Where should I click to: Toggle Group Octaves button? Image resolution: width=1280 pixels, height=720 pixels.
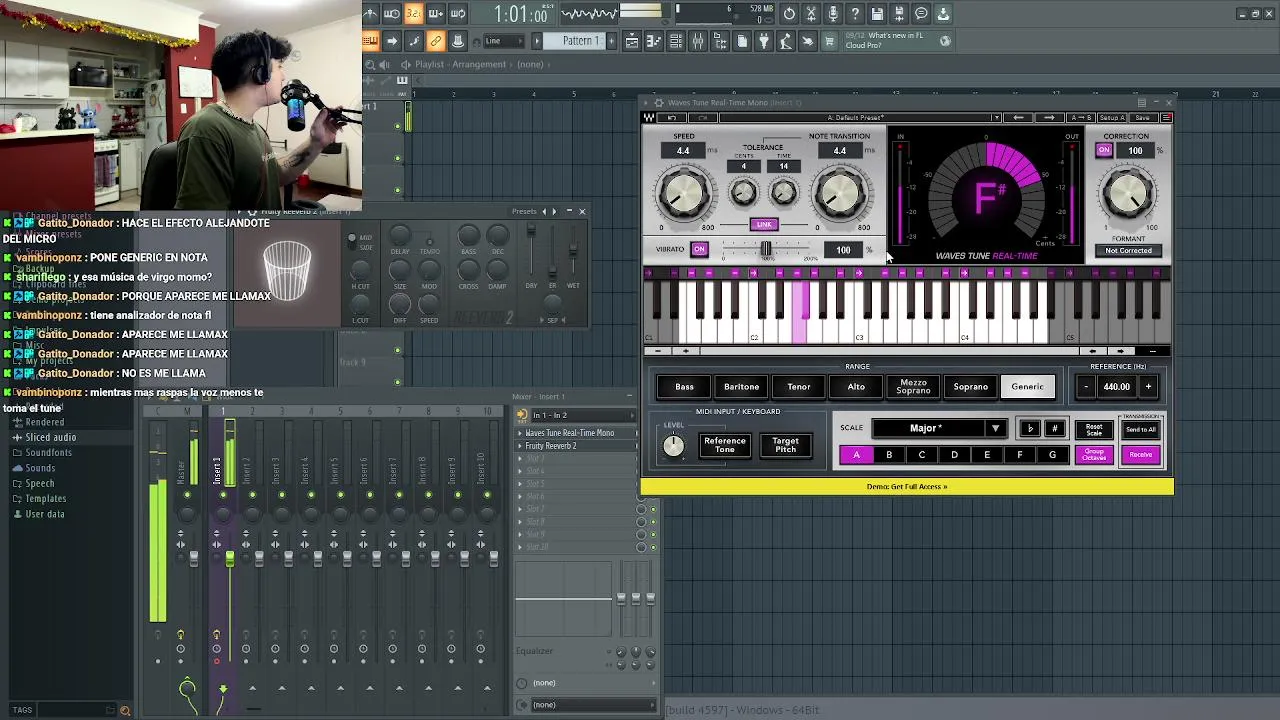(1094, 455)
